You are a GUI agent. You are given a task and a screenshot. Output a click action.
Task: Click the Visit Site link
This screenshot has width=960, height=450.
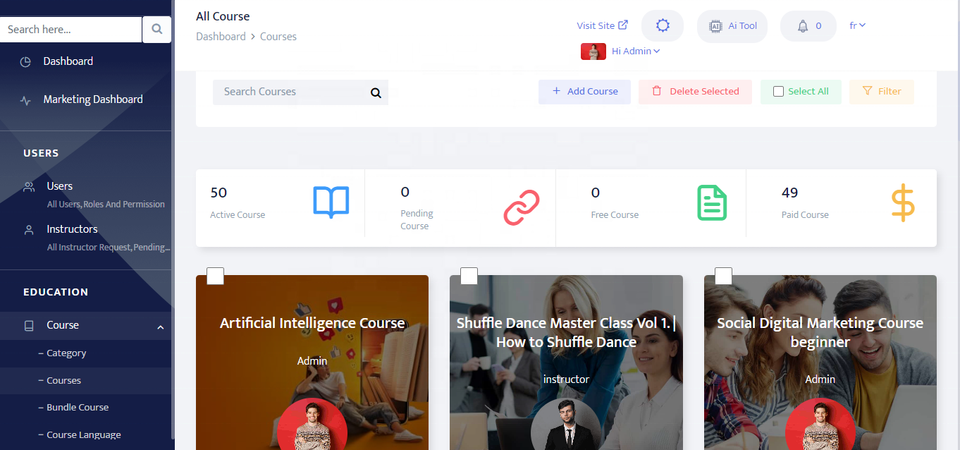(602, 26)
